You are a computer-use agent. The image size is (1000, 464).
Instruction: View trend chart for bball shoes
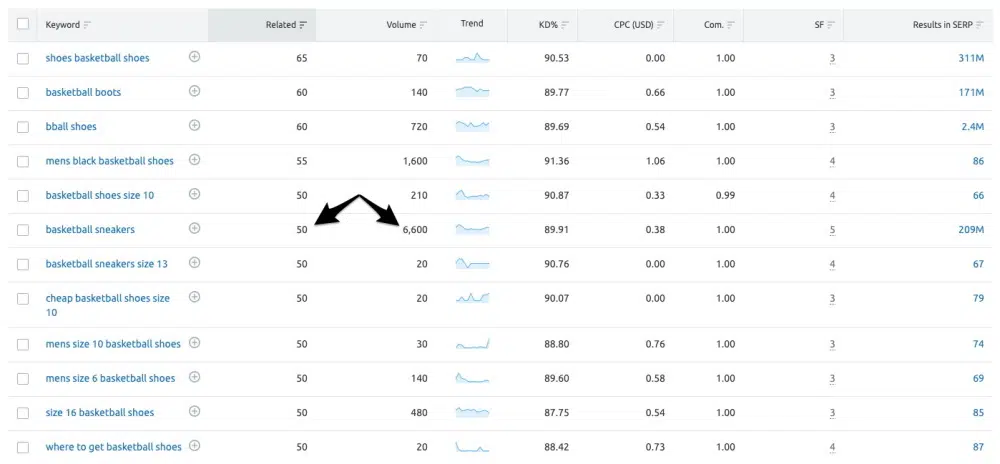click(x=473, y=126)
